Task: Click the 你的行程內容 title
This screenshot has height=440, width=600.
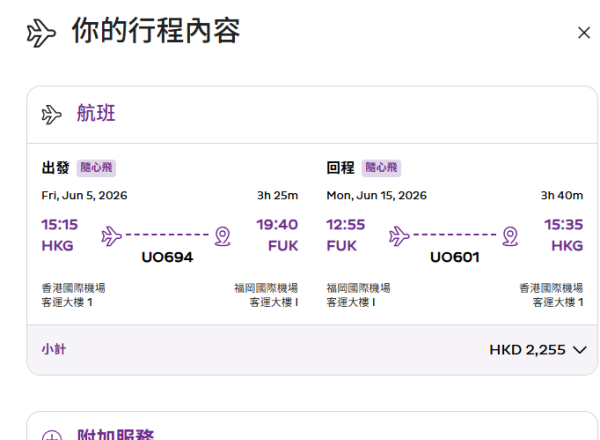Action: click(156, 31)
